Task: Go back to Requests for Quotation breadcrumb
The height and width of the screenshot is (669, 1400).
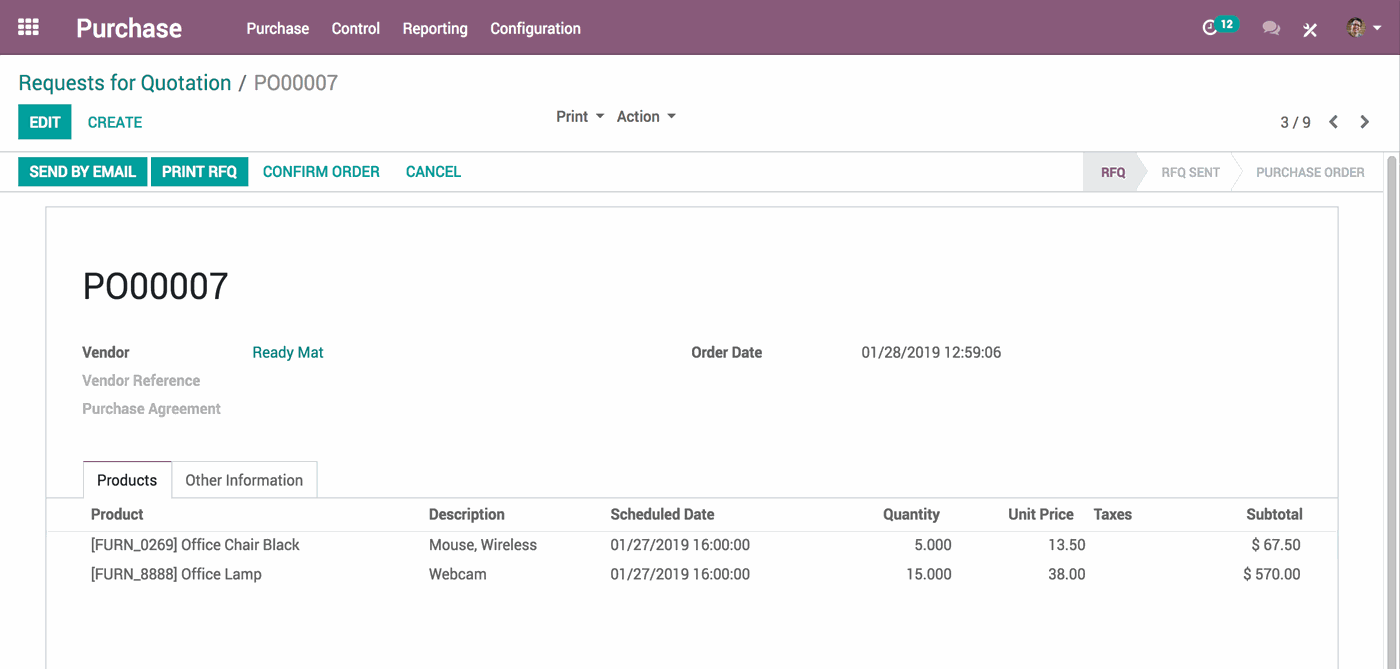Action: pos(125,83)
